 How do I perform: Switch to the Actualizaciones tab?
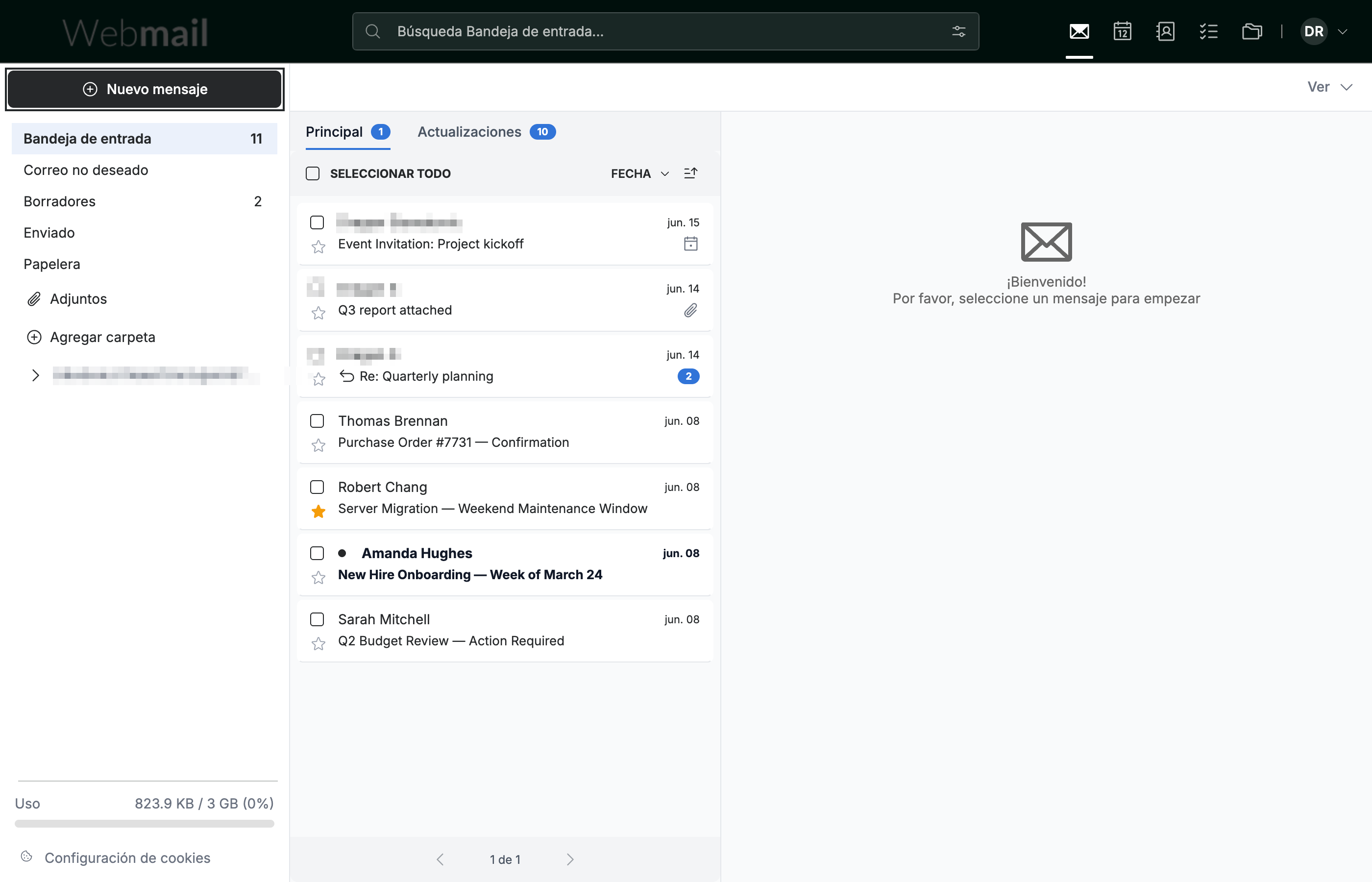(x=486, y=132)
